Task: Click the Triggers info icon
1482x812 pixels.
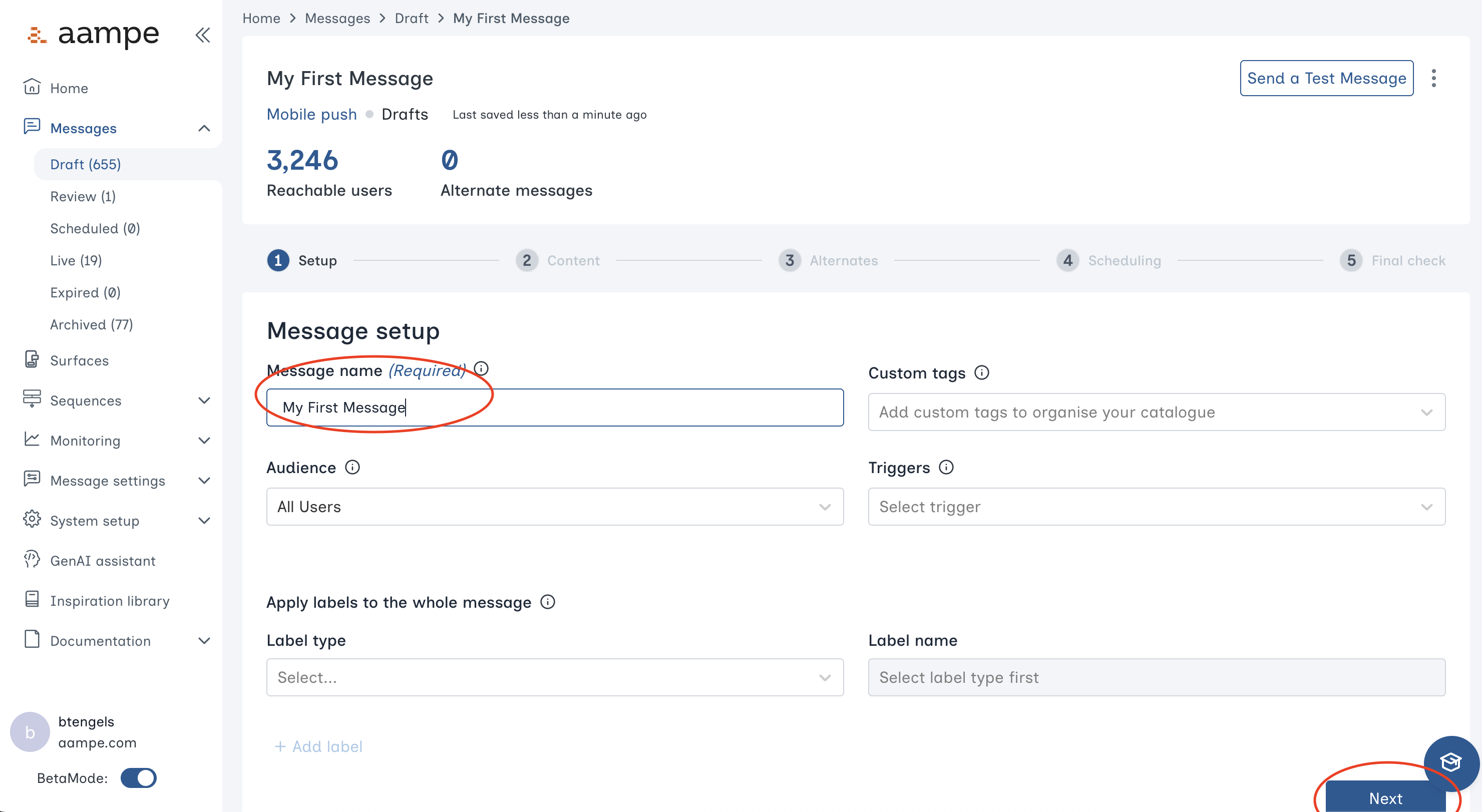Action: pos(946,467)
